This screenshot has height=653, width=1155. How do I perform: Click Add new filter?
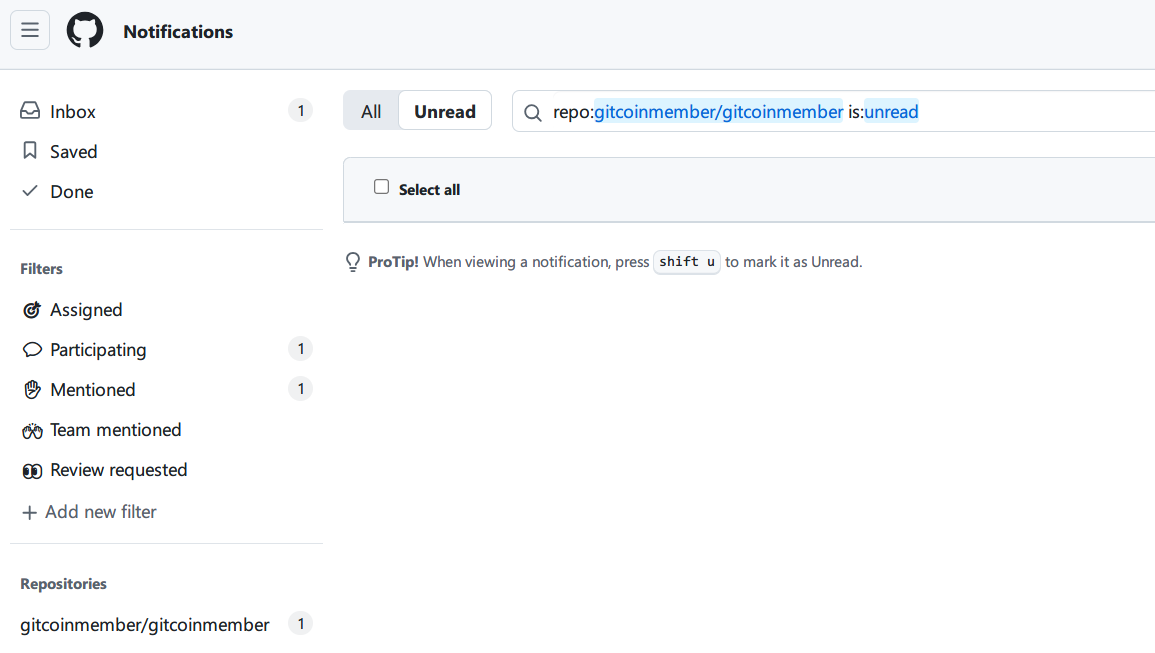point(89,512)
